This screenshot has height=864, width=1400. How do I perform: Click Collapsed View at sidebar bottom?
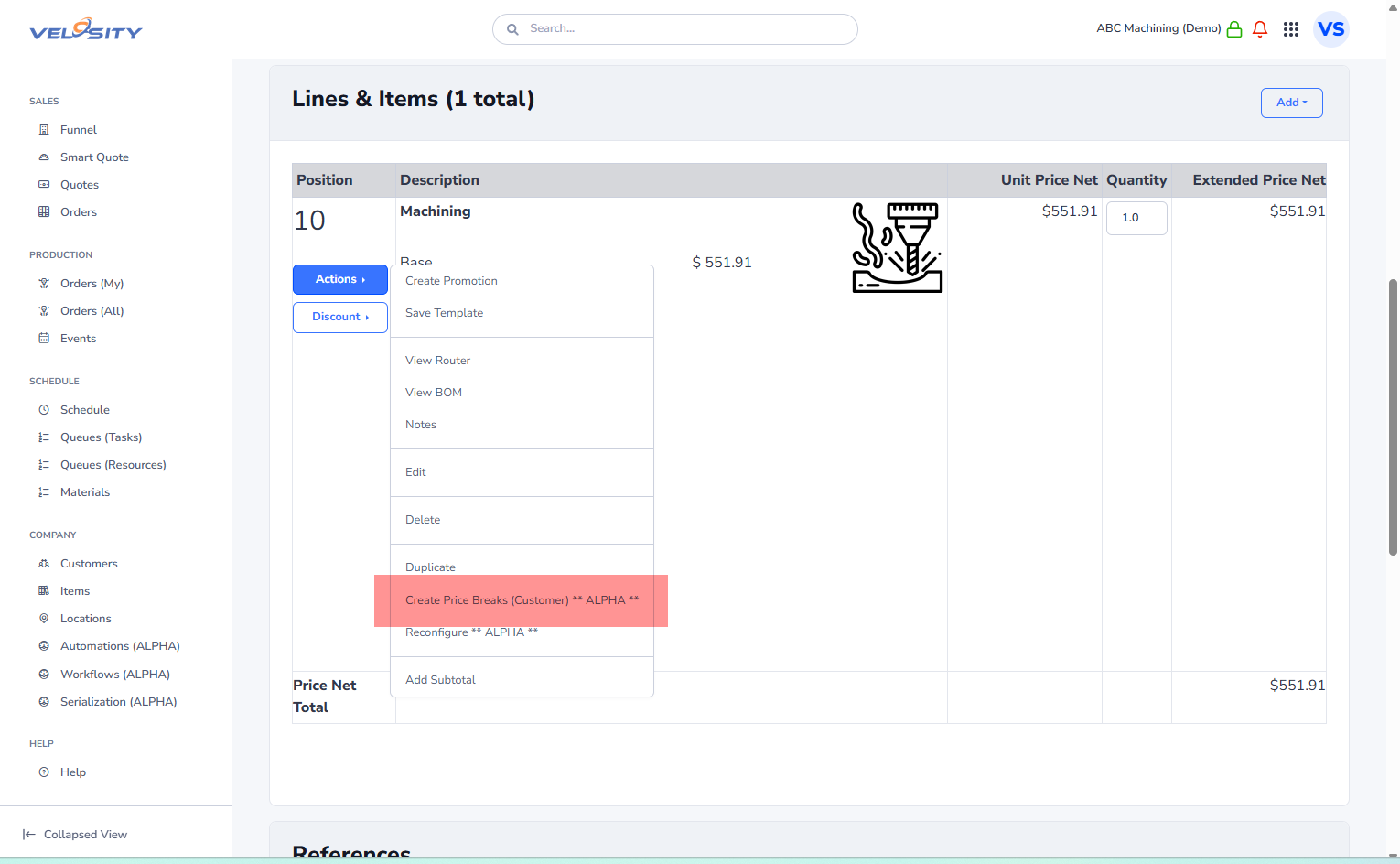pyautogui.click(x=85, y=835)
